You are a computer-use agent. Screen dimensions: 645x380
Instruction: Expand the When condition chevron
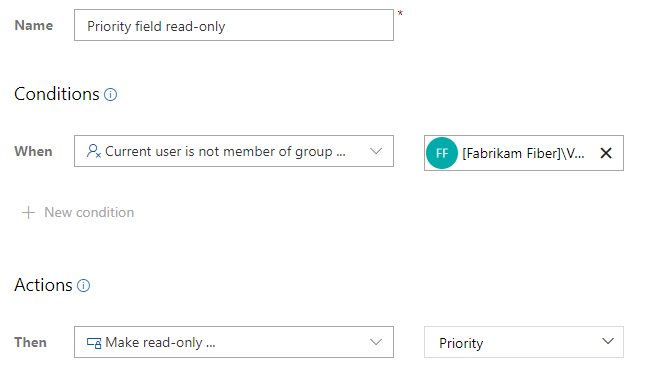coord(376,151)
